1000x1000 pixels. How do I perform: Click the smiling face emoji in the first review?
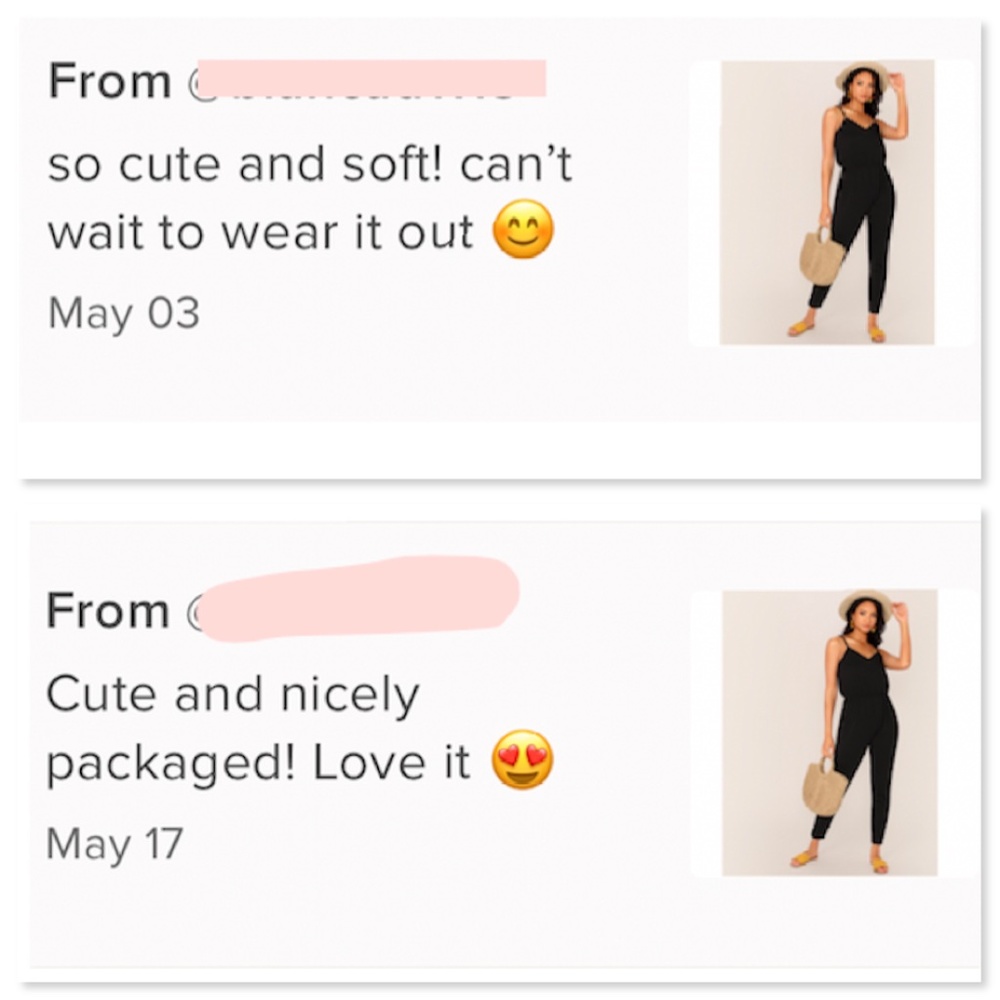coord(524,231)
